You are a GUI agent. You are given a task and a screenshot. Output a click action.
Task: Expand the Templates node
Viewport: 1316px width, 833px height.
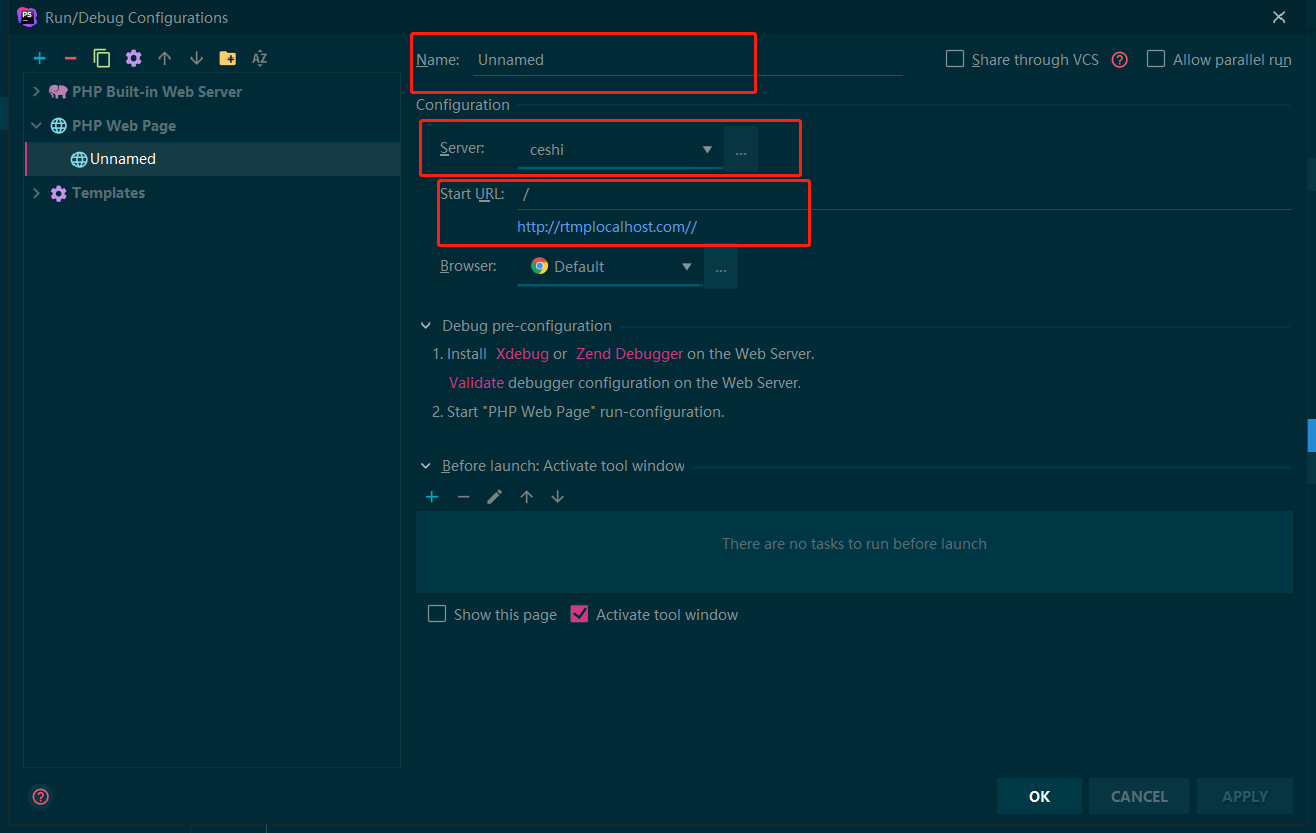pos(37,193)
